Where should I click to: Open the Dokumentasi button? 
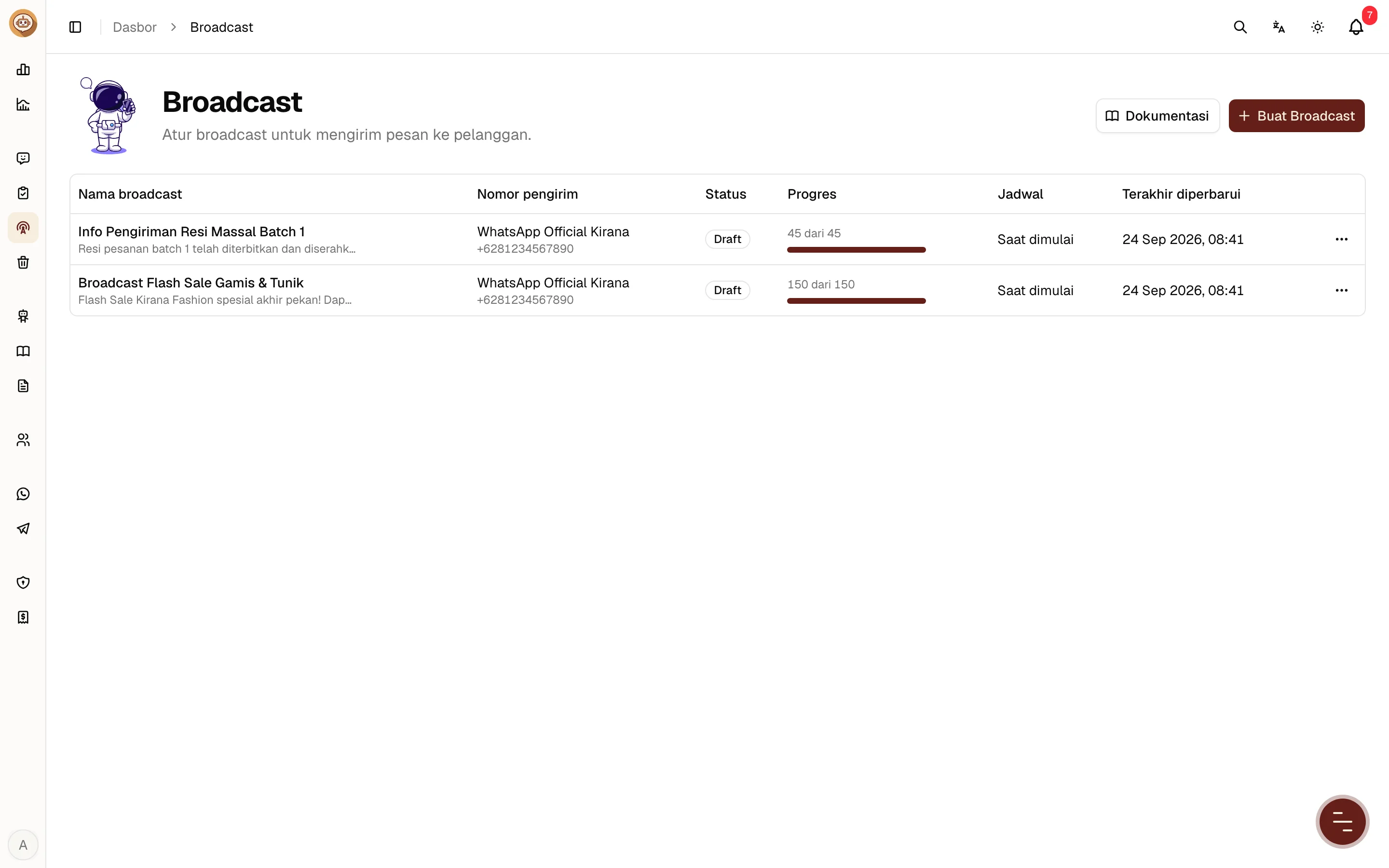coord(1157,116)
